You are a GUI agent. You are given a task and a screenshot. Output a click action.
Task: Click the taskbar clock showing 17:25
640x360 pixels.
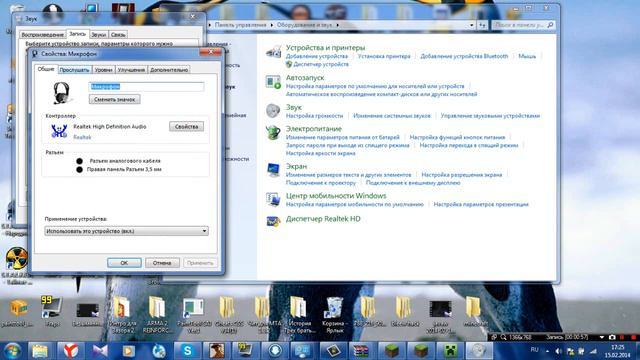618,351
